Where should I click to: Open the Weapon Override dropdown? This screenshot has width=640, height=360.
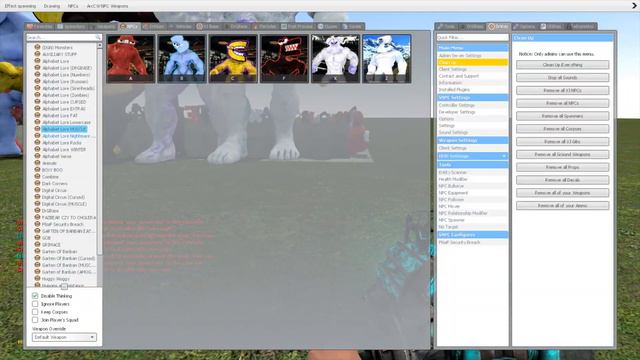(x=64, y=337)
